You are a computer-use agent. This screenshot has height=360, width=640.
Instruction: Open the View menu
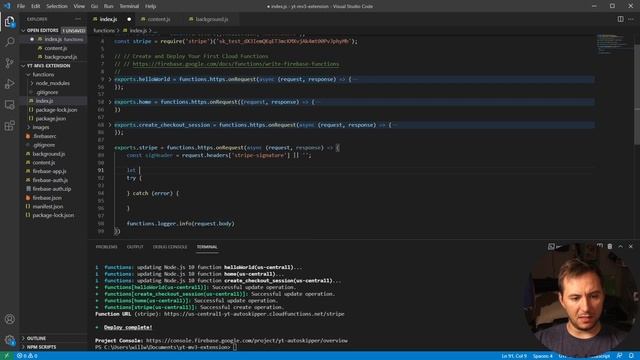click(x=79, y=6)
